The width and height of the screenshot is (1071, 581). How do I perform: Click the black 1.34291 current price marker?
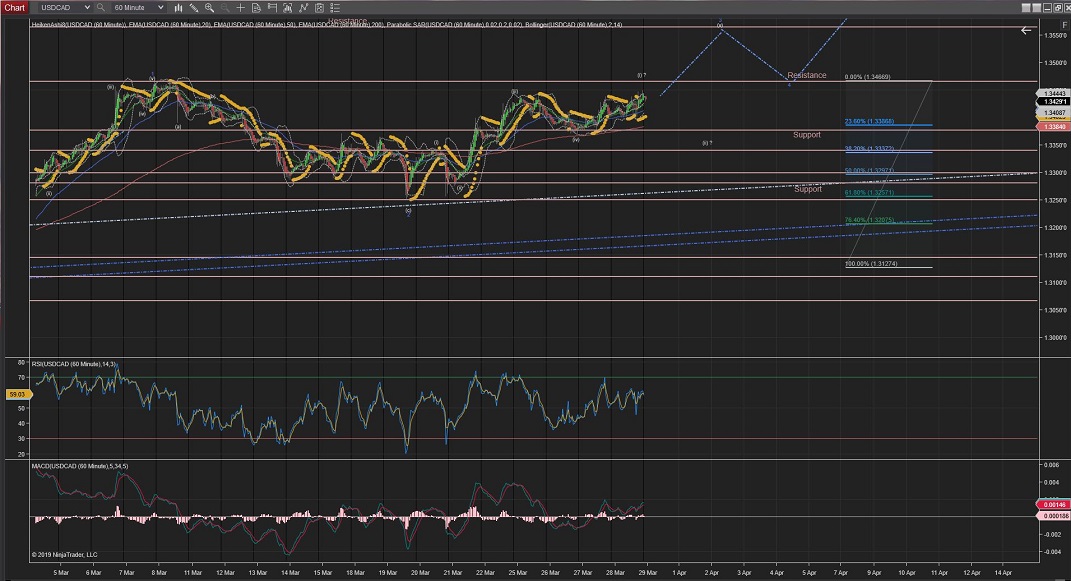point(1051,102)
